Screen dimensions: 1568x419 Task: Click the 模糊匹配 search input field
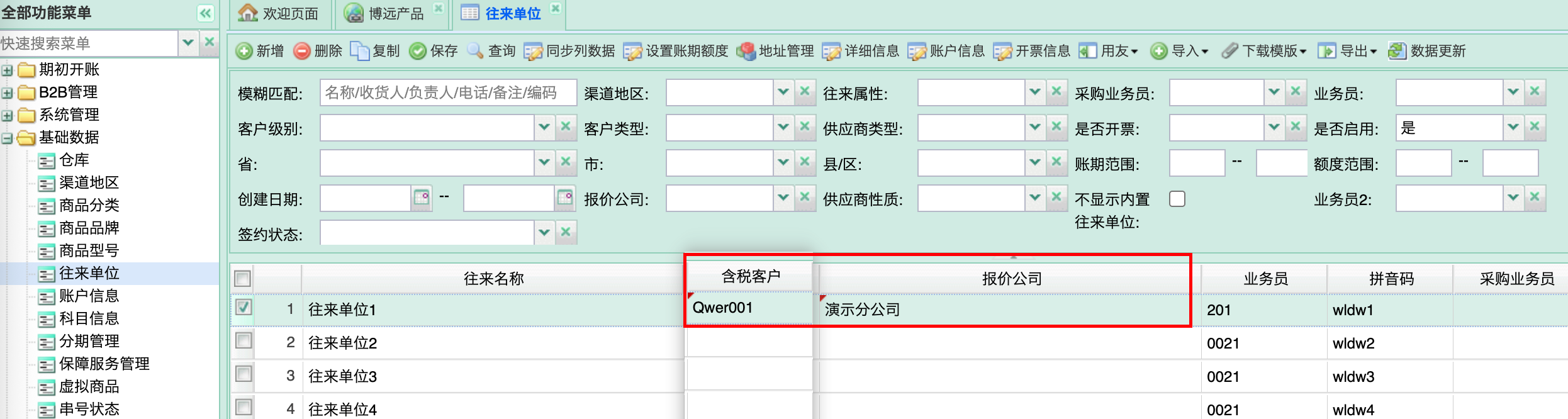447,92
